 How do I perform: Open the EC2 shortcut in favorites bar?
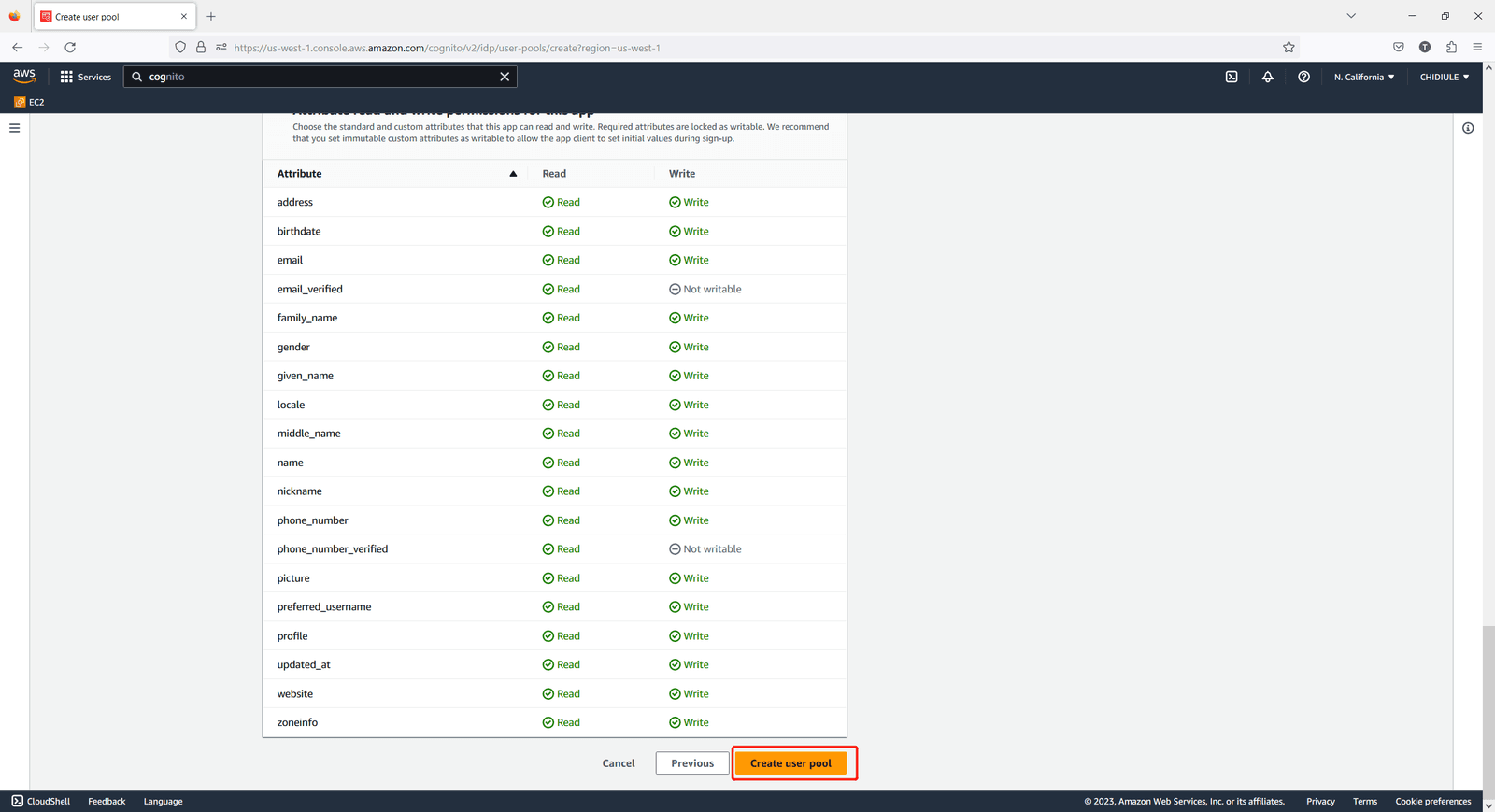point(29,102)
